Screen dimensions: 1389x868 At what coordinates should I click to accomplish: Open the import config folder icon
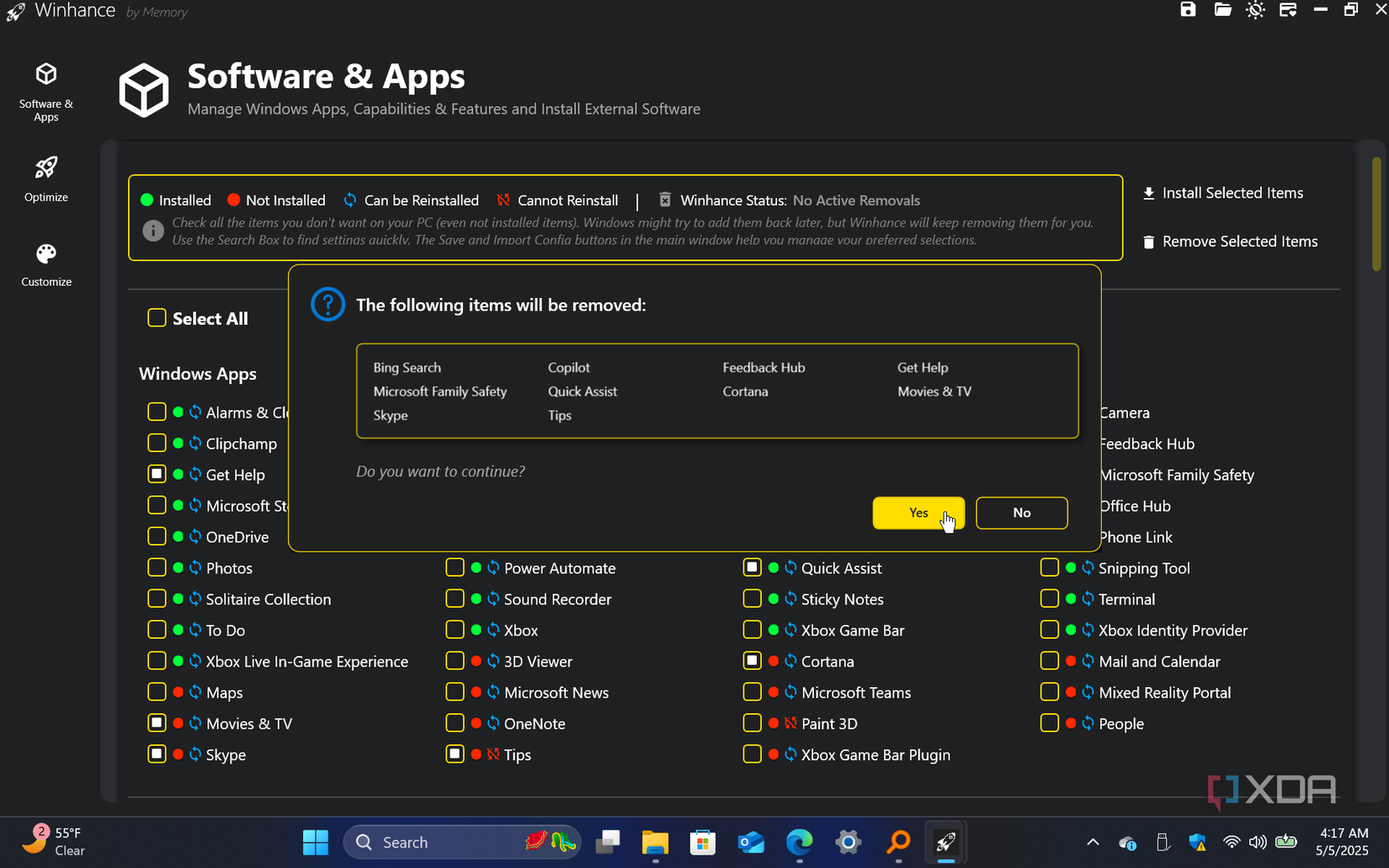[x=1222, y=10]
